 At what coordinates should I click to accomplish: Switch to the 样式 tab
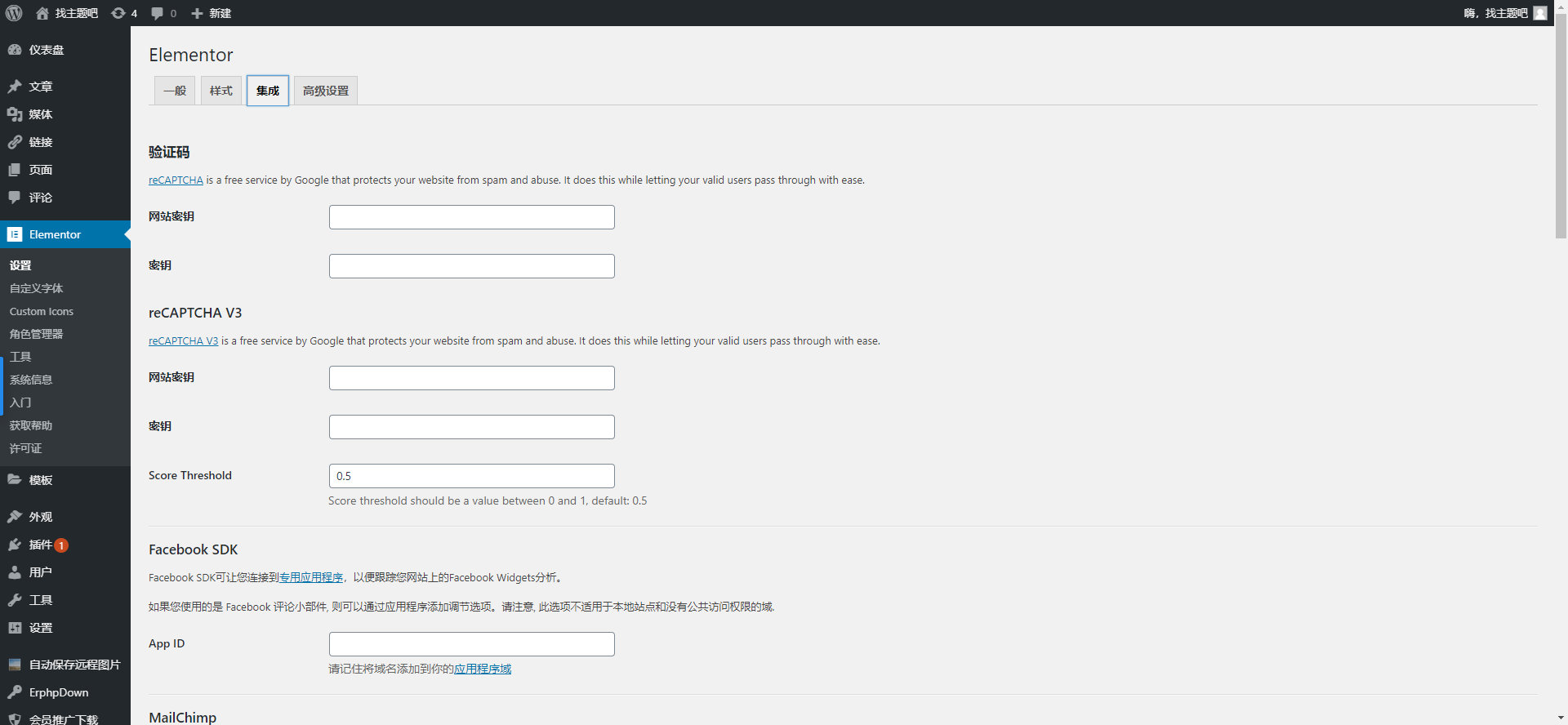point(221,91)
